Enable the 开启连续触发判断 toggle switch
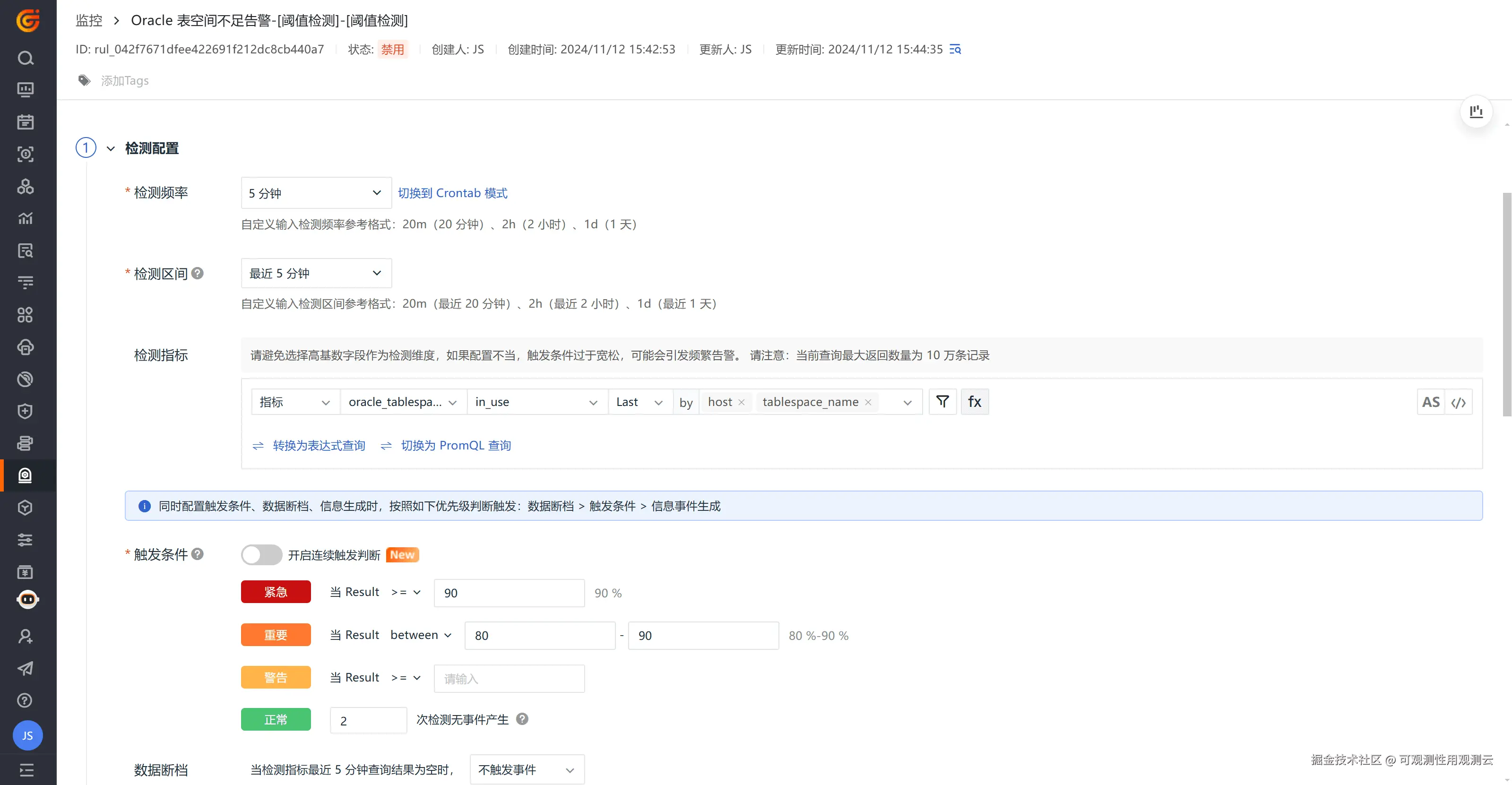Image resolution: width=1512 pixels, height=785 pixels. point(261,554)
